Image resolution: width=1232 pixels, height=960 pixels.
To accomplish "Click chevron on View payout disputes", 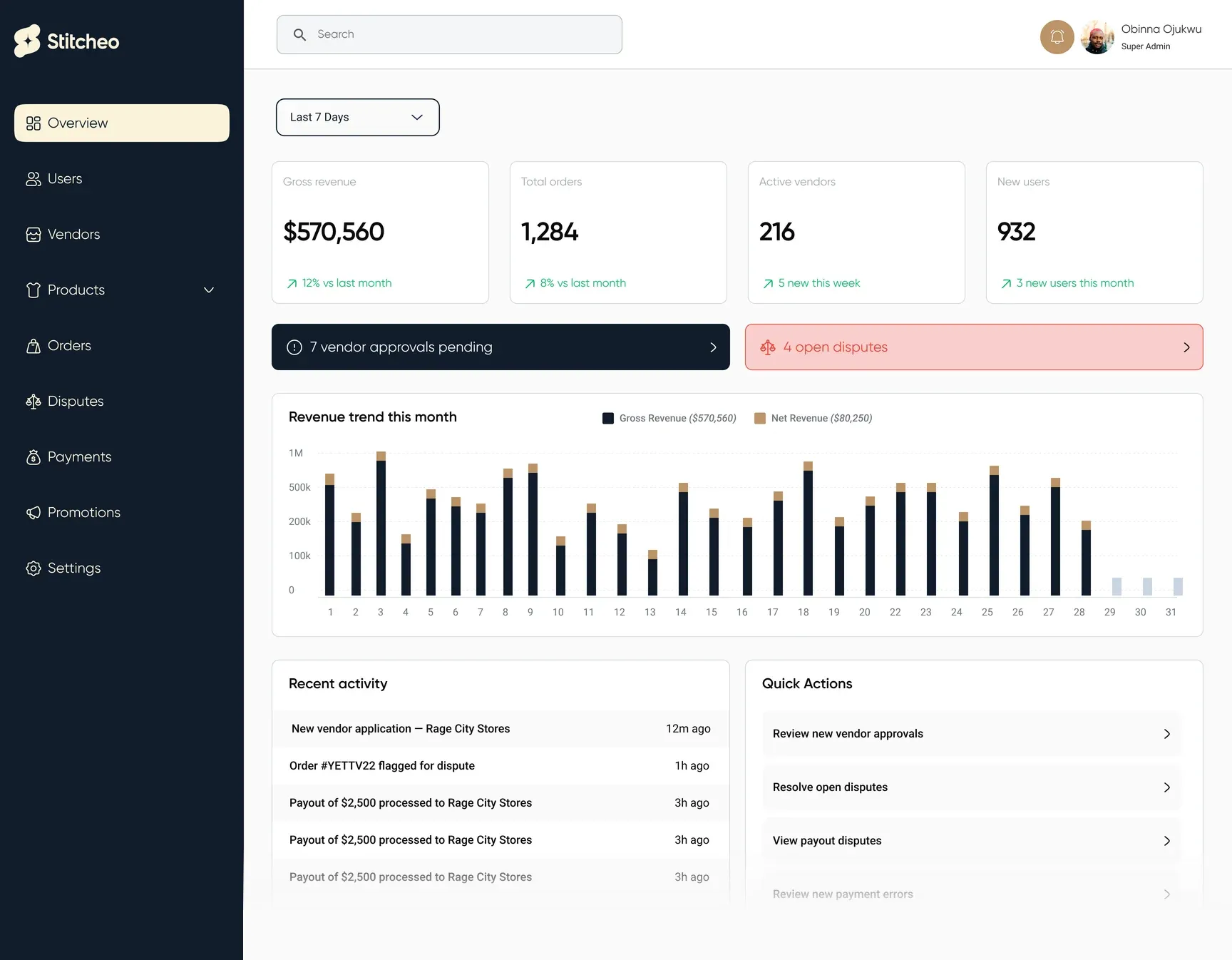I will point(1167,841).
